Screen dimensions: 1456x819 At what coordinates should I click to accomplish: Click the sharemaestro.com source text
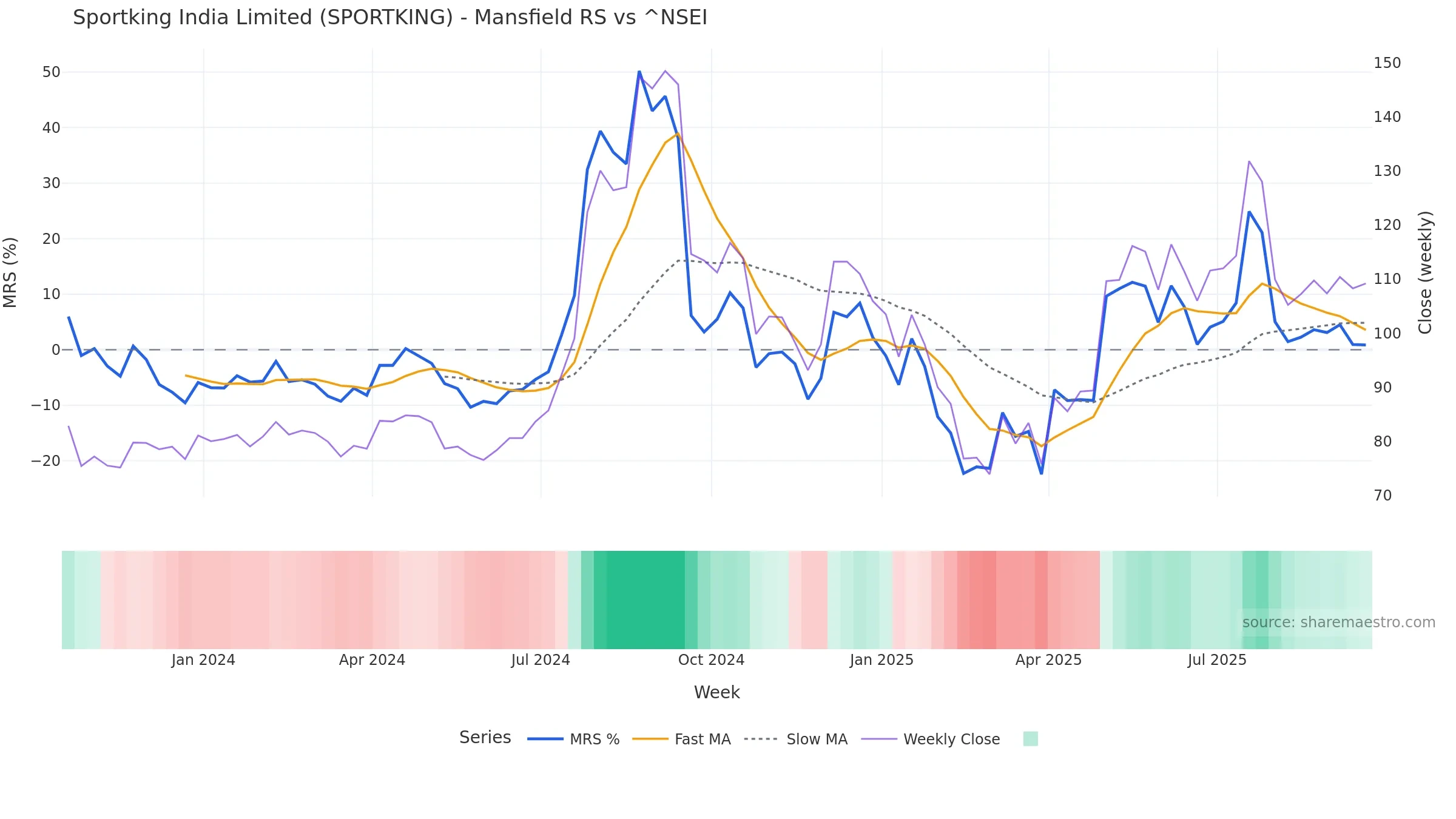(1339, 622)
